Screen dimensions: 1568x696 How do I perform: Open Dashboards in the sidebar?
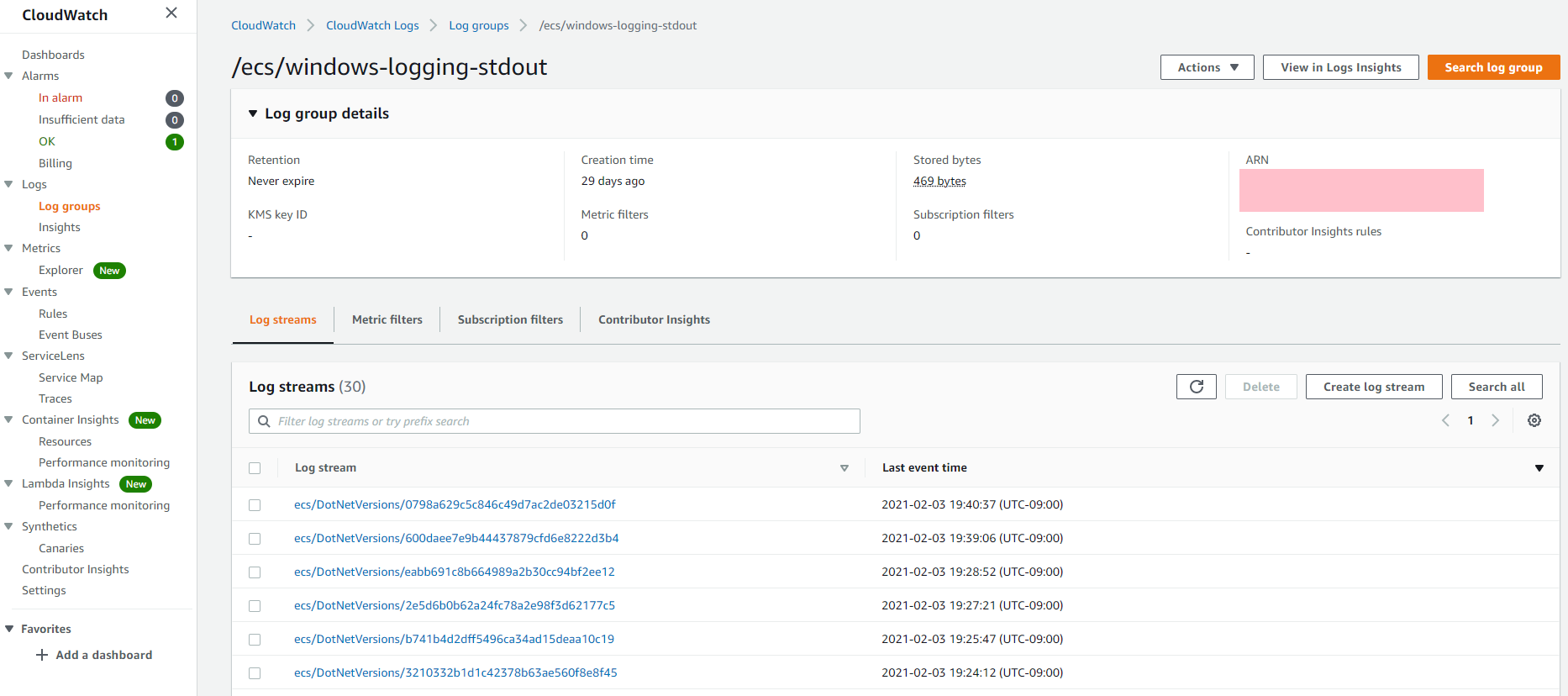click(53, 55)
